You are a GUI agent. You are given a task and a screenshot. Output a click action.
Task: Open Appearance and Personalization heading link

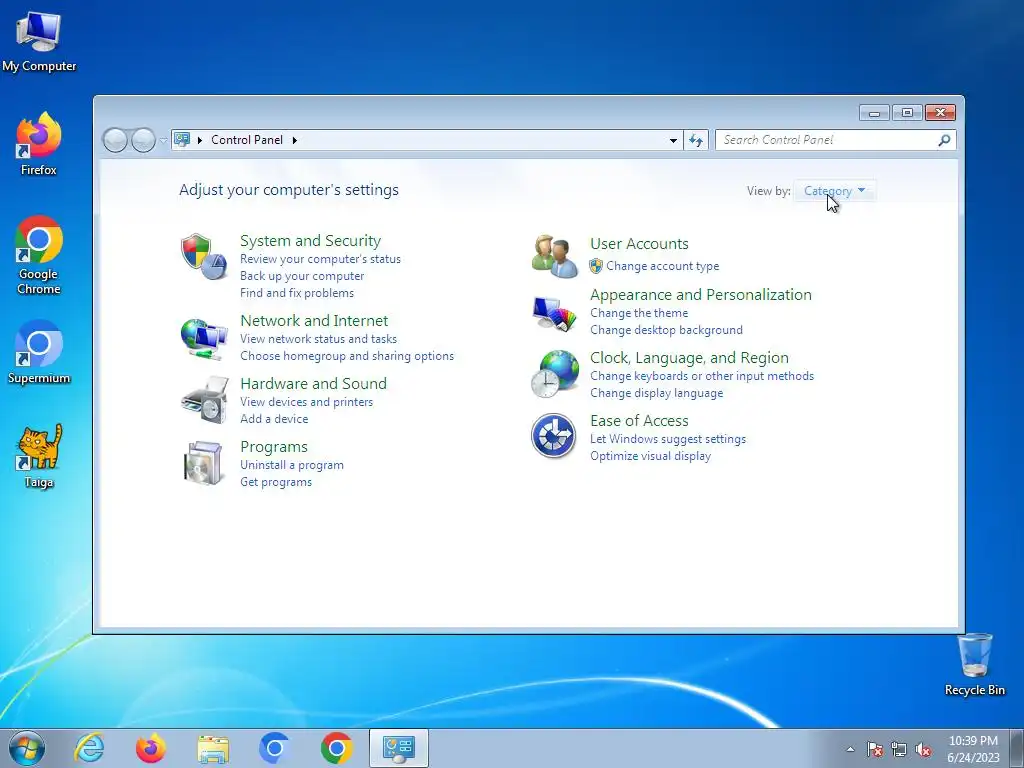click(701, 295)
